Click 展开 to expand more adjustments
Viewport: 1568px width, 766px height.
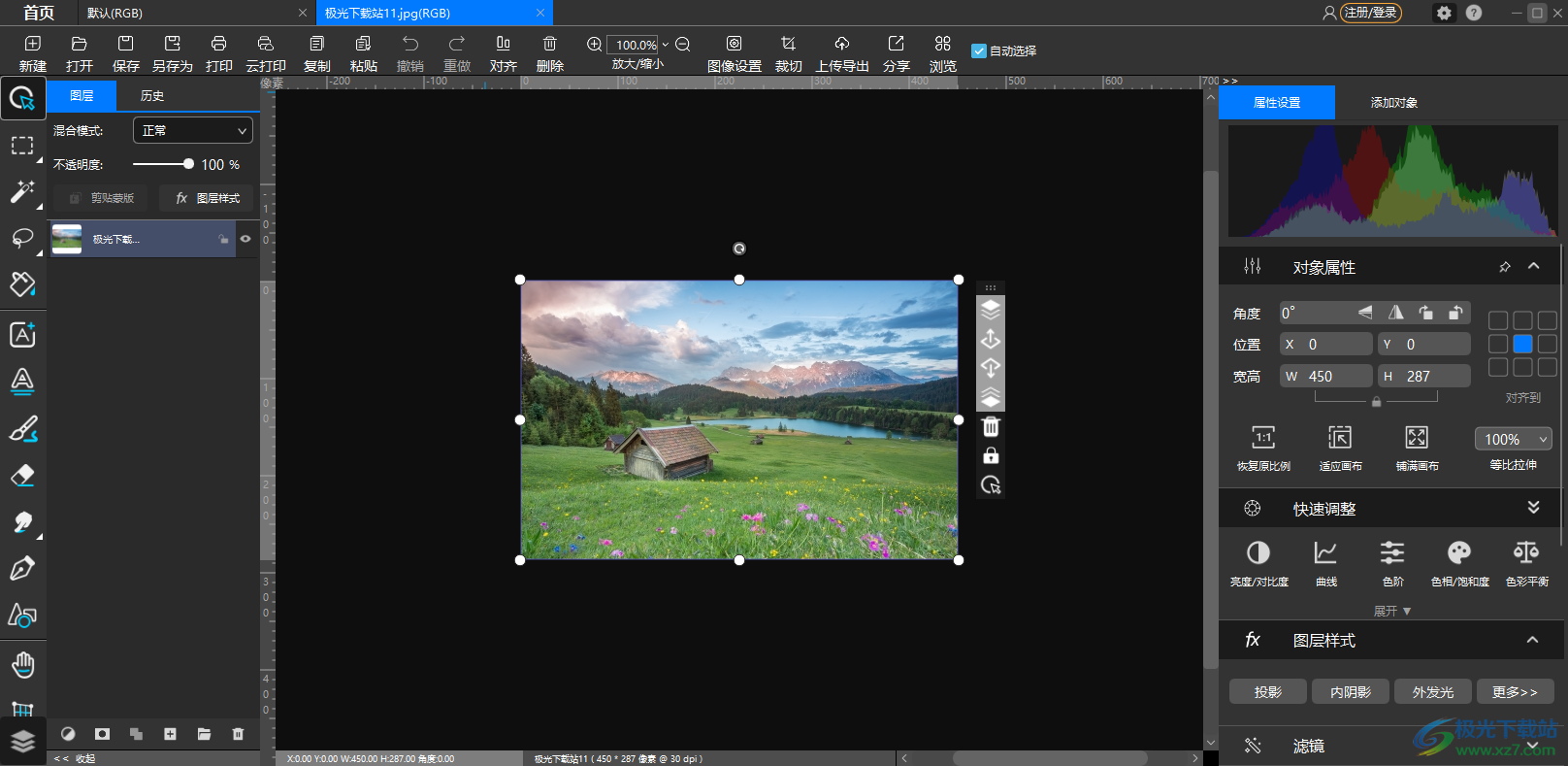pyautogui.click(x=1392, y=611)
